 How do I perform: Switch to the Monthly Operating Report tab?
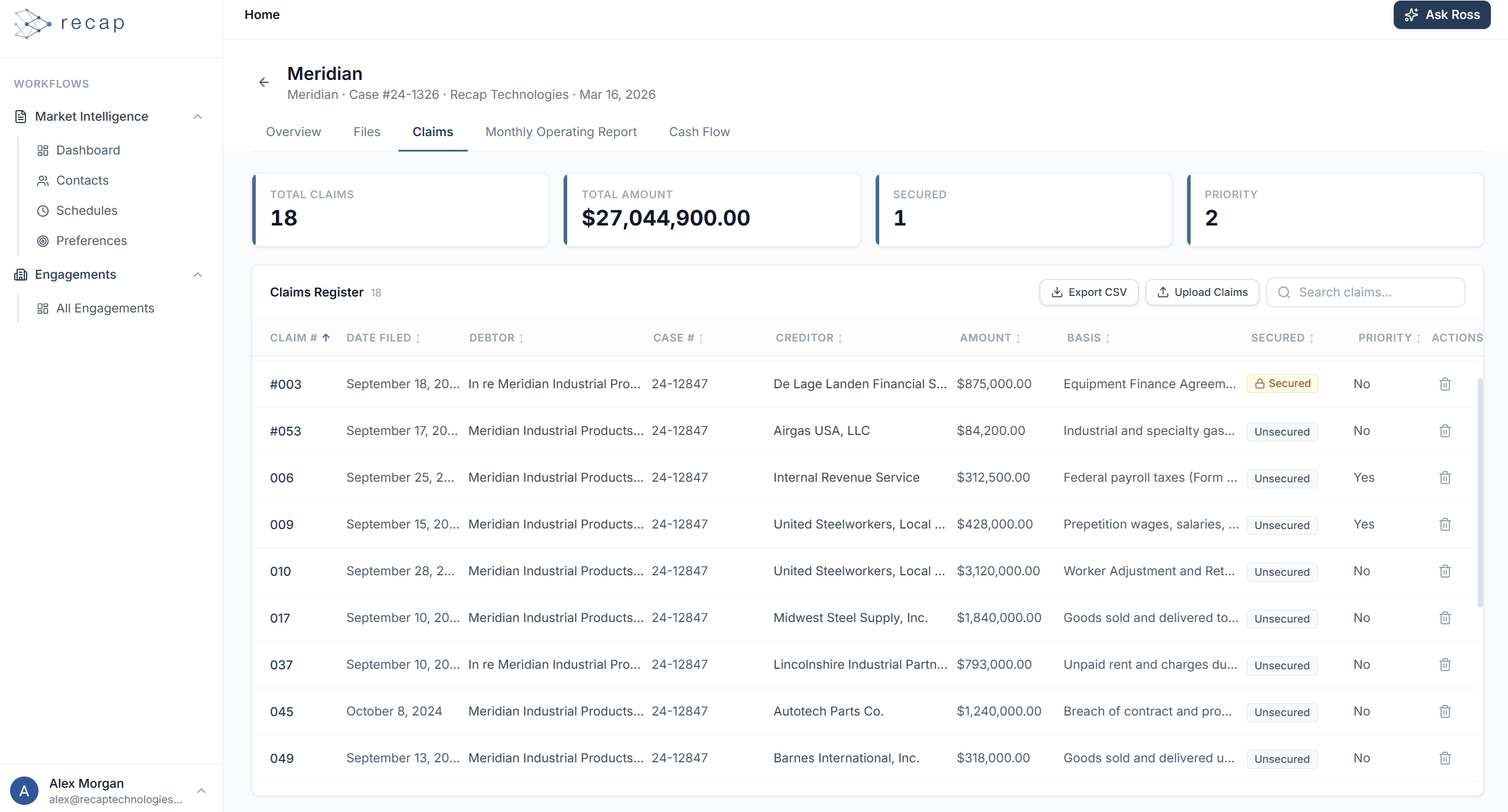tap(561, 131)
